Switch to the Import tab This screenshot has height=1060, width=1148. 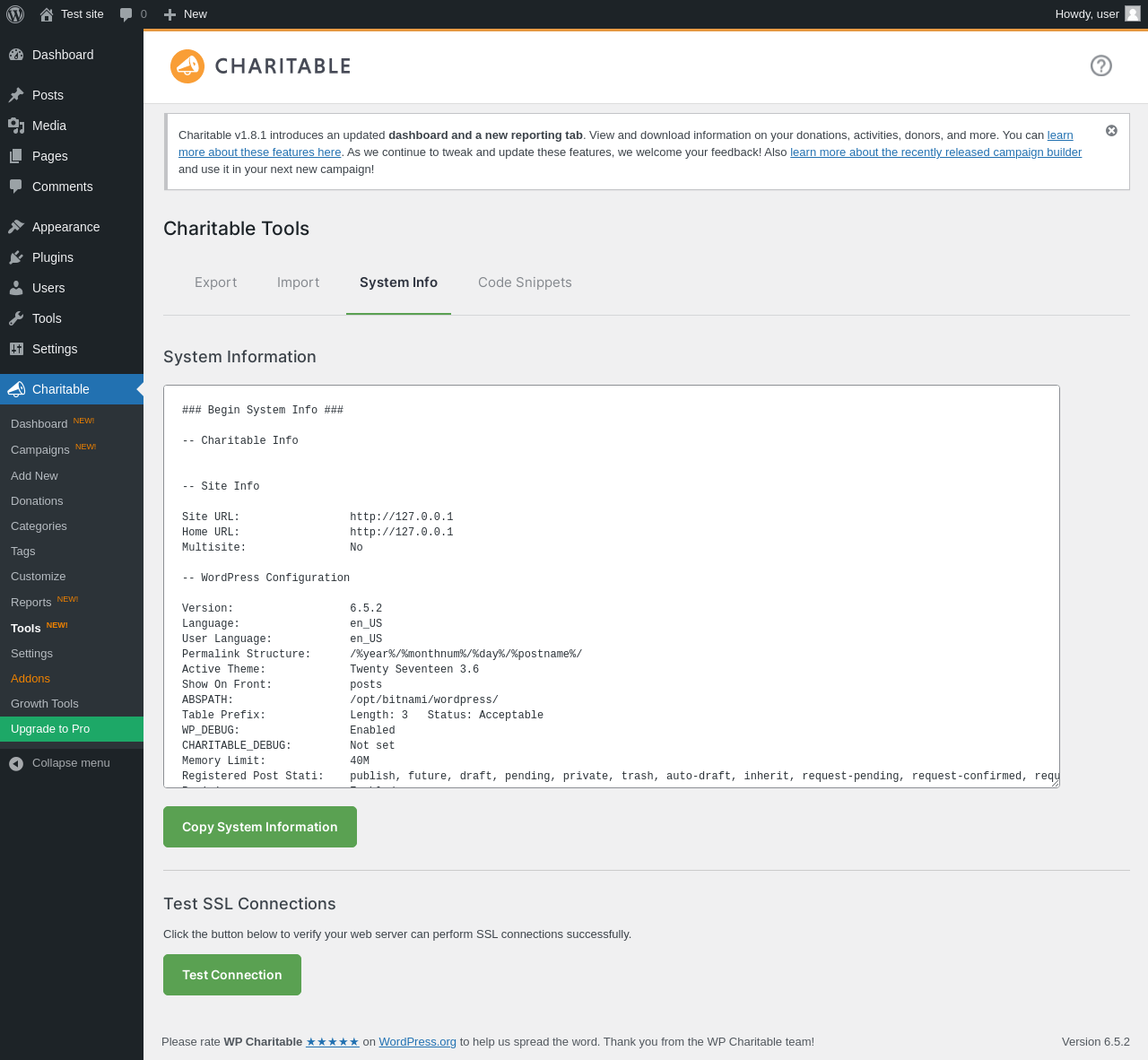click(x=299, y=282)
